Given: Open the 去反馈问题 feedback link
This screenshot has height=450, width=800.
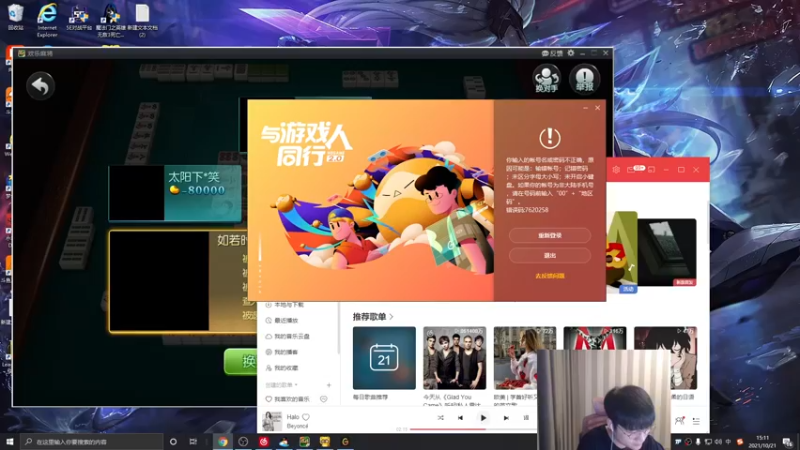Looking at the screenshot, I should tap(549, 276).
